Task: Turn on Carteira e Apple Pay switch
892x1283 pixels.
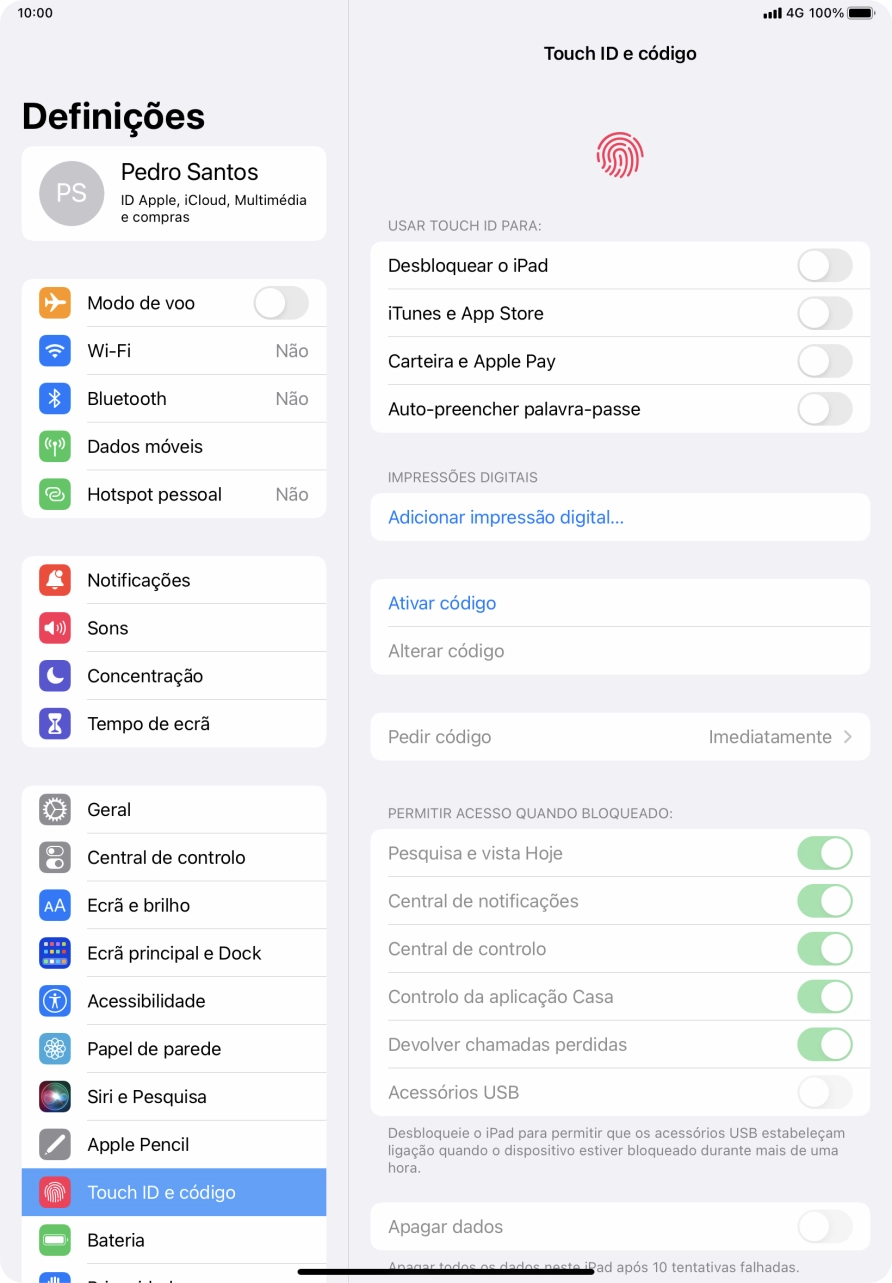Action: pos(824,362)
